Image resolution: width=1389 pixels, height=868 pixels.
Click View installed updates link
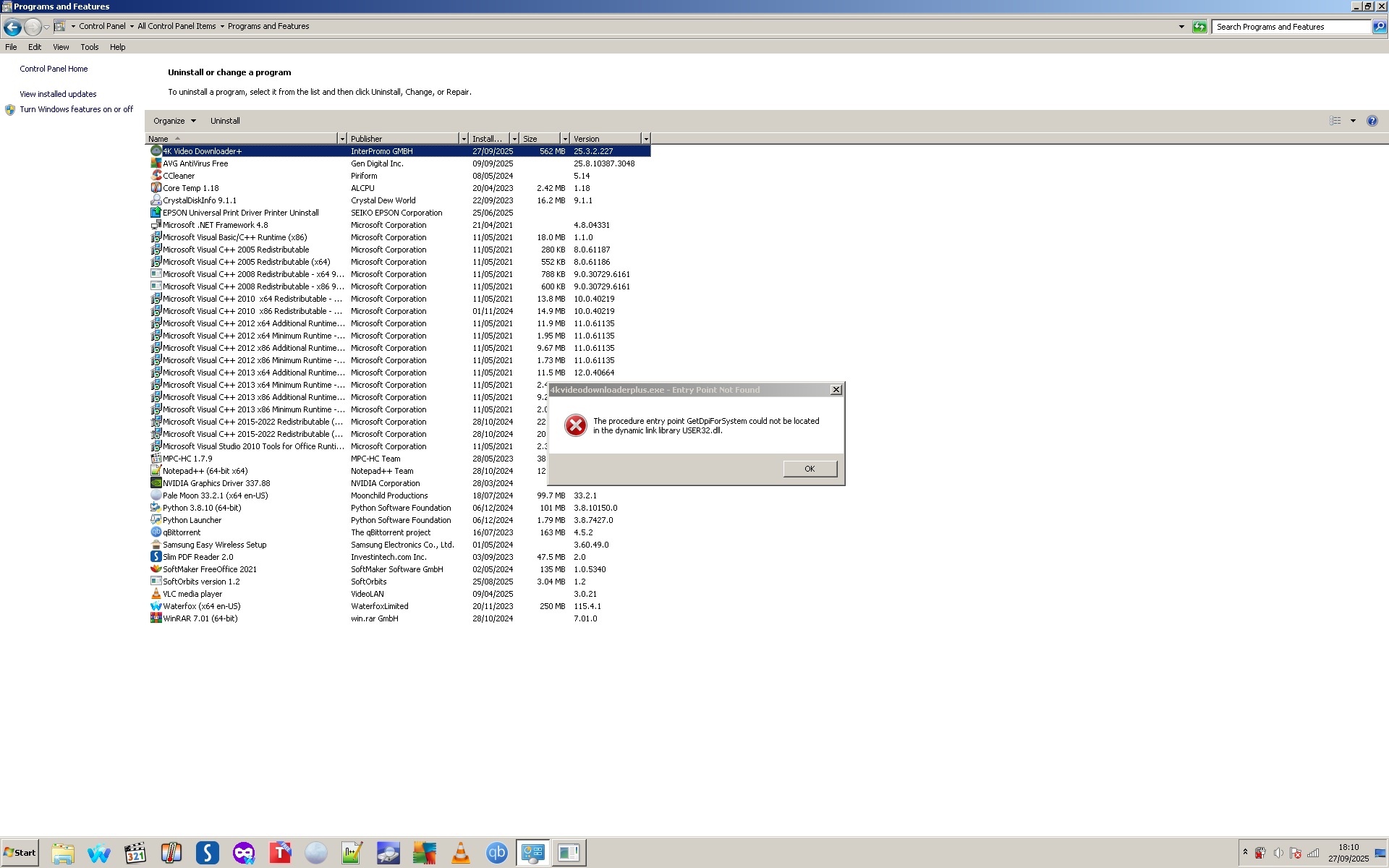58,94
